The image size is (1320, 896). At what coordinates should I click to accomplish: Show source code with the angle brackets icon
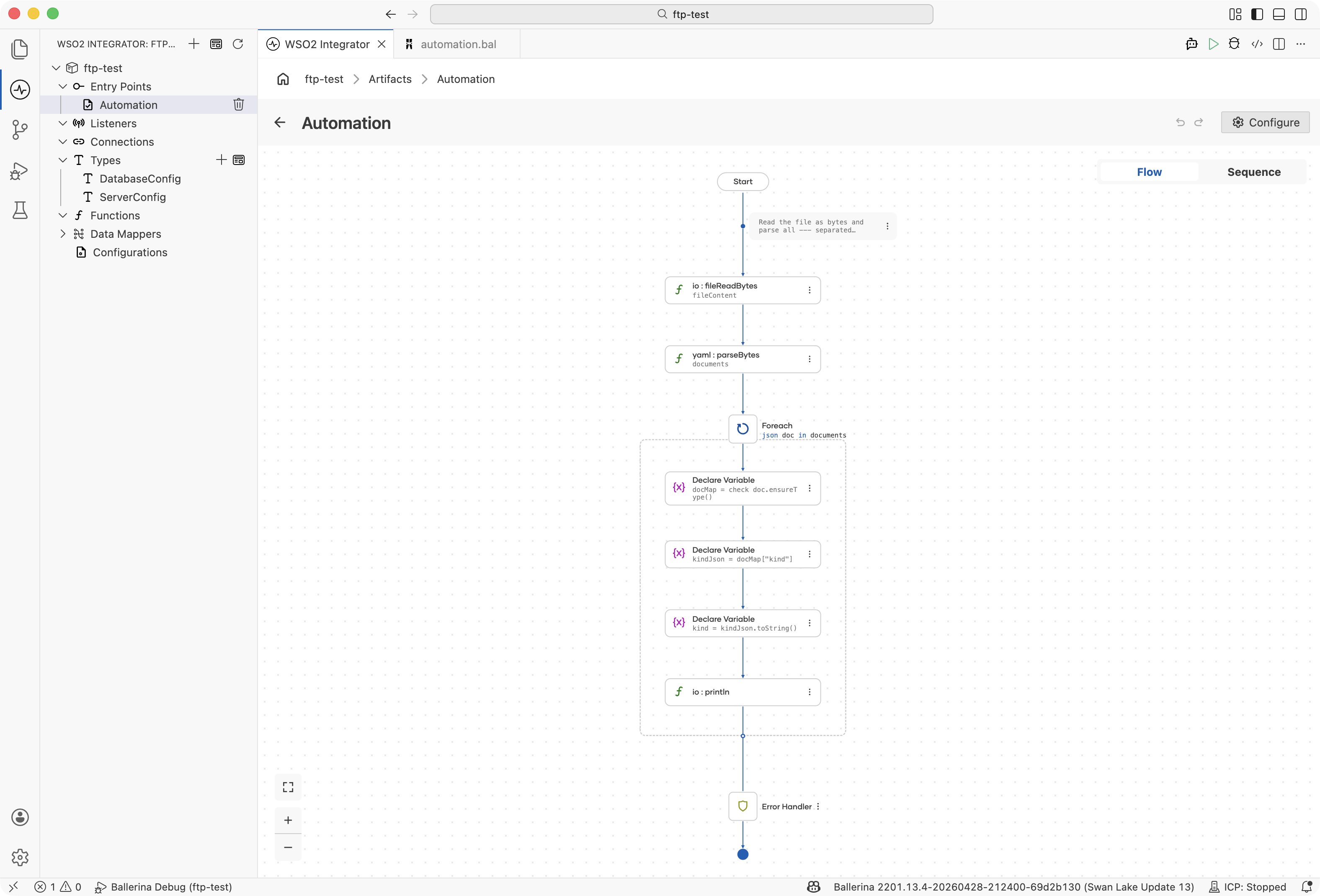[x=1257, y=44]
